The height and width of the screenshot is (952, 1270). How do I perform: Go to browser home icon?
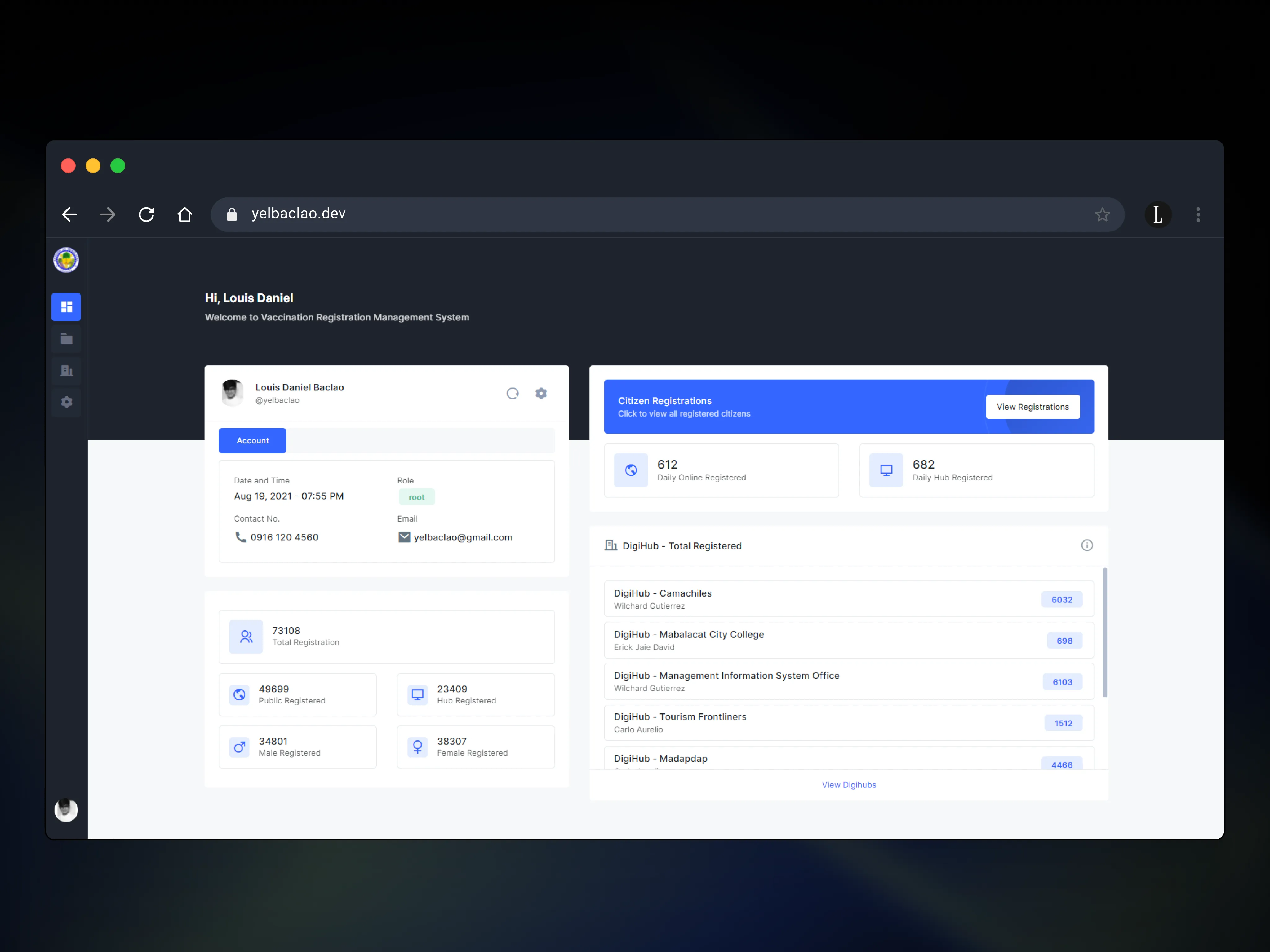[x=185, y=215]
